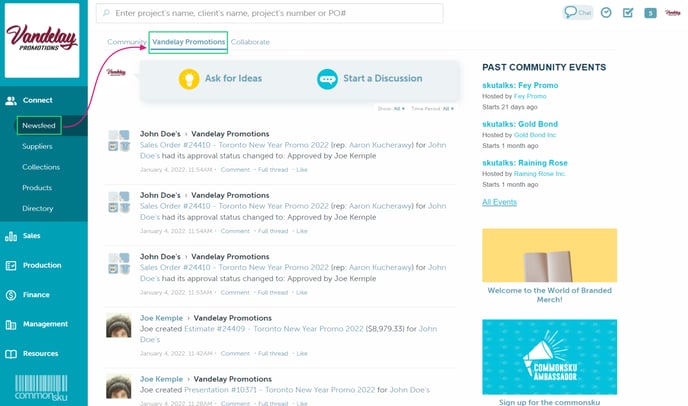Click the All Events link
Viewport: 688px width, 406px height.
(x=499, y=202)
